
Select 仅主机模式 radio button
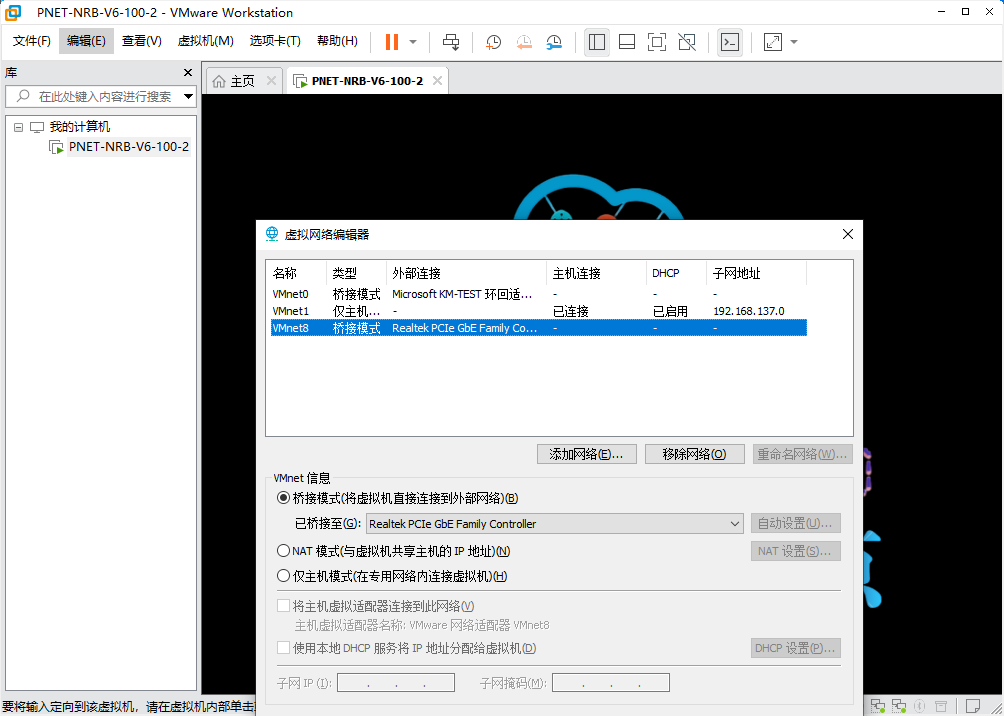click(x=283, y=576)
